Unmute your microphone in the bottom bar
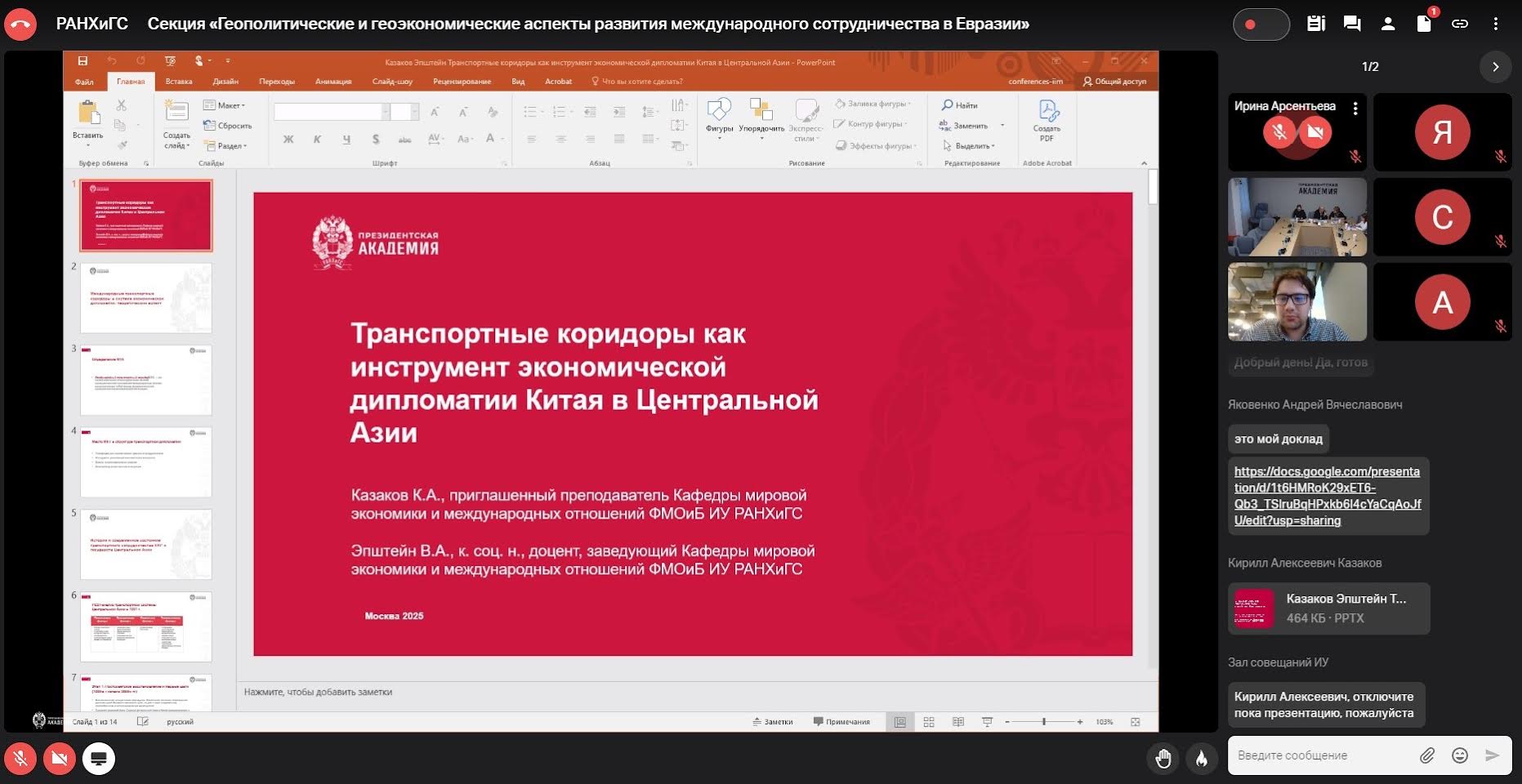Viewport: 1522px width, 784px height. (20, 759)
